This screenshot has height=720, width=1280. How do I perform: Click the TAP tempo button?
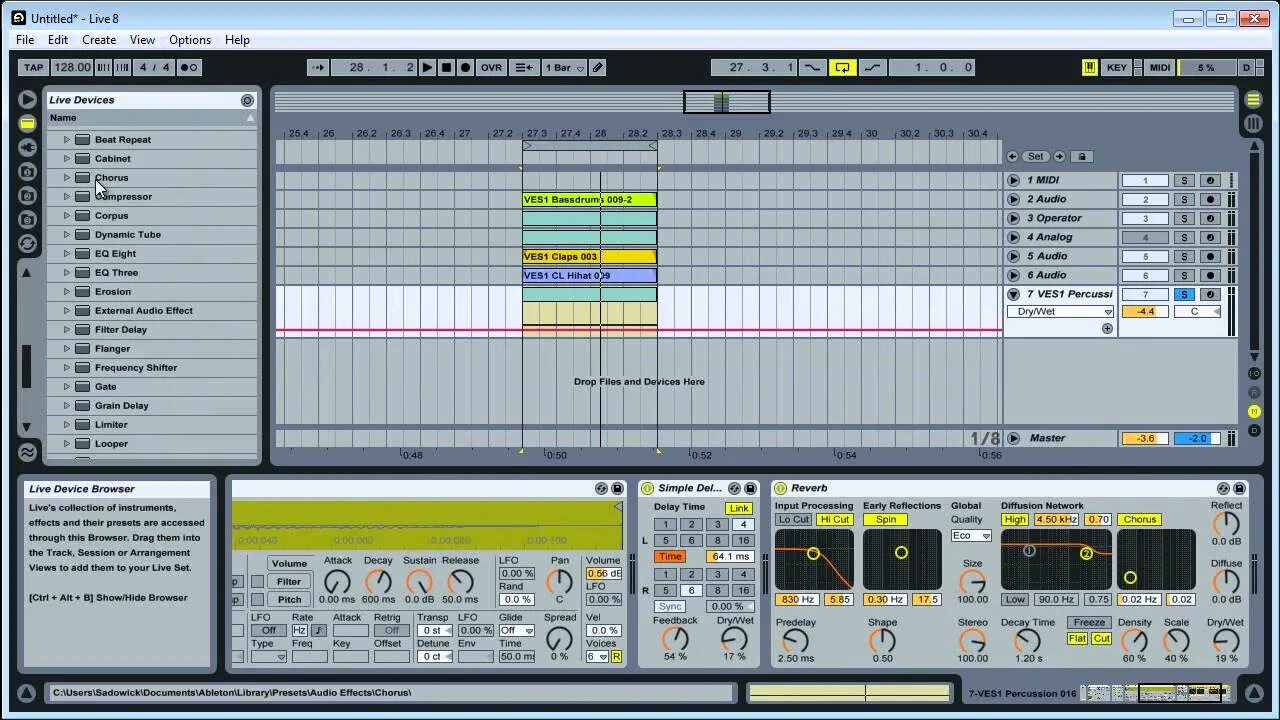[x=33, y=67]
